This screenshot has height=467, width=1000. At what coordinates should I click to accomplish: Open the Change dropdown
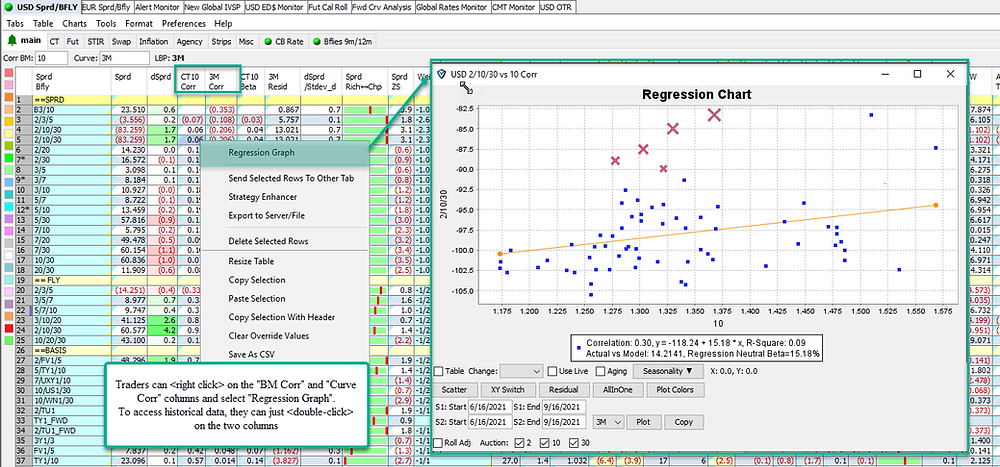click(521, 371)
